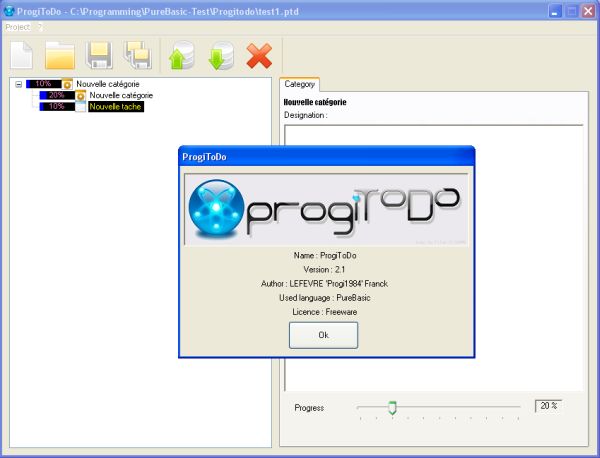600x458 pixels.
Task: Click the 'Designation :' label
Action: pyautogui.click(x=306, y=115)
